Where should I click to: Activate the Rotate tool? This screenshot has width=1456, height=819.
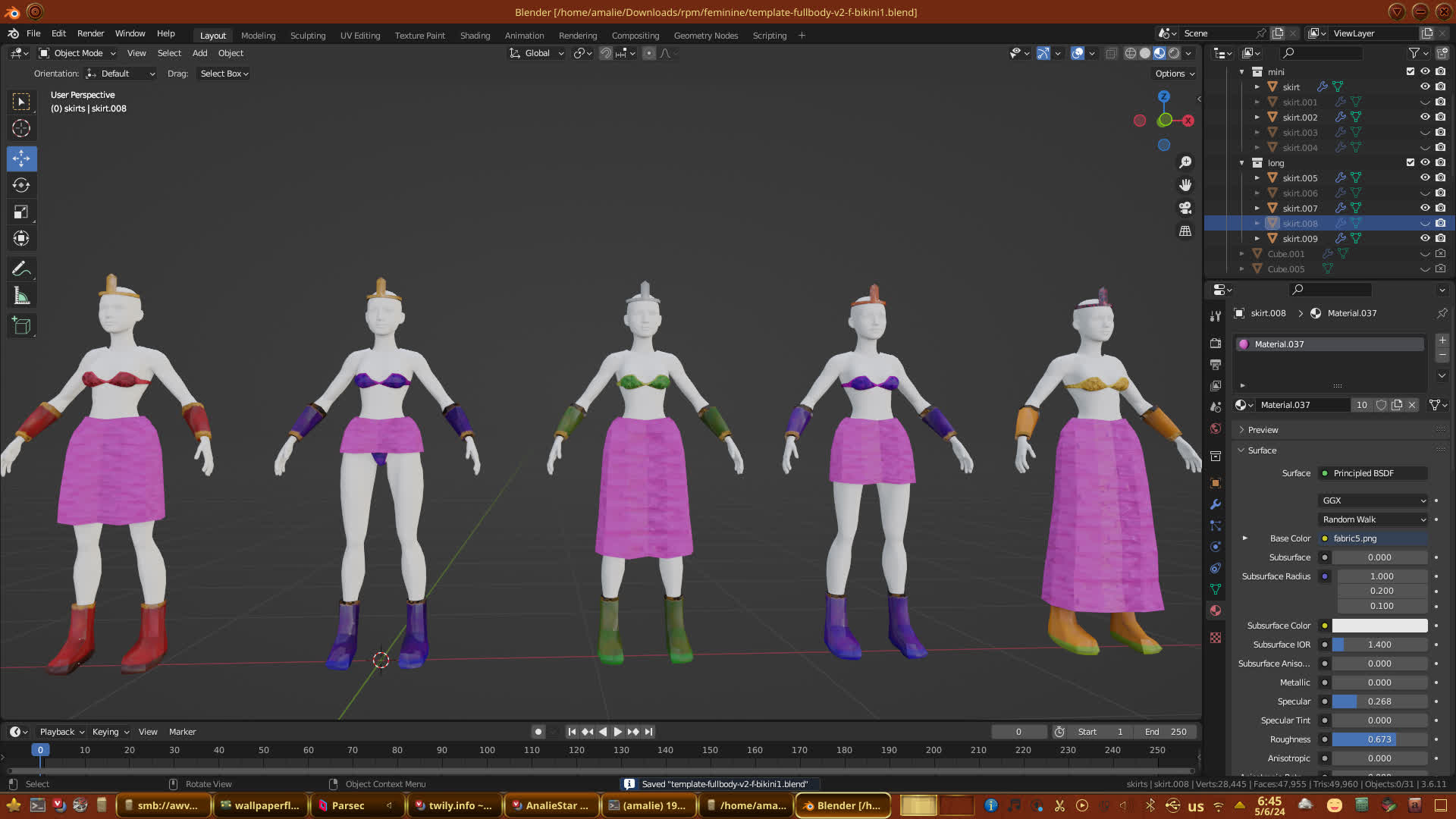[x=21, y=185]
